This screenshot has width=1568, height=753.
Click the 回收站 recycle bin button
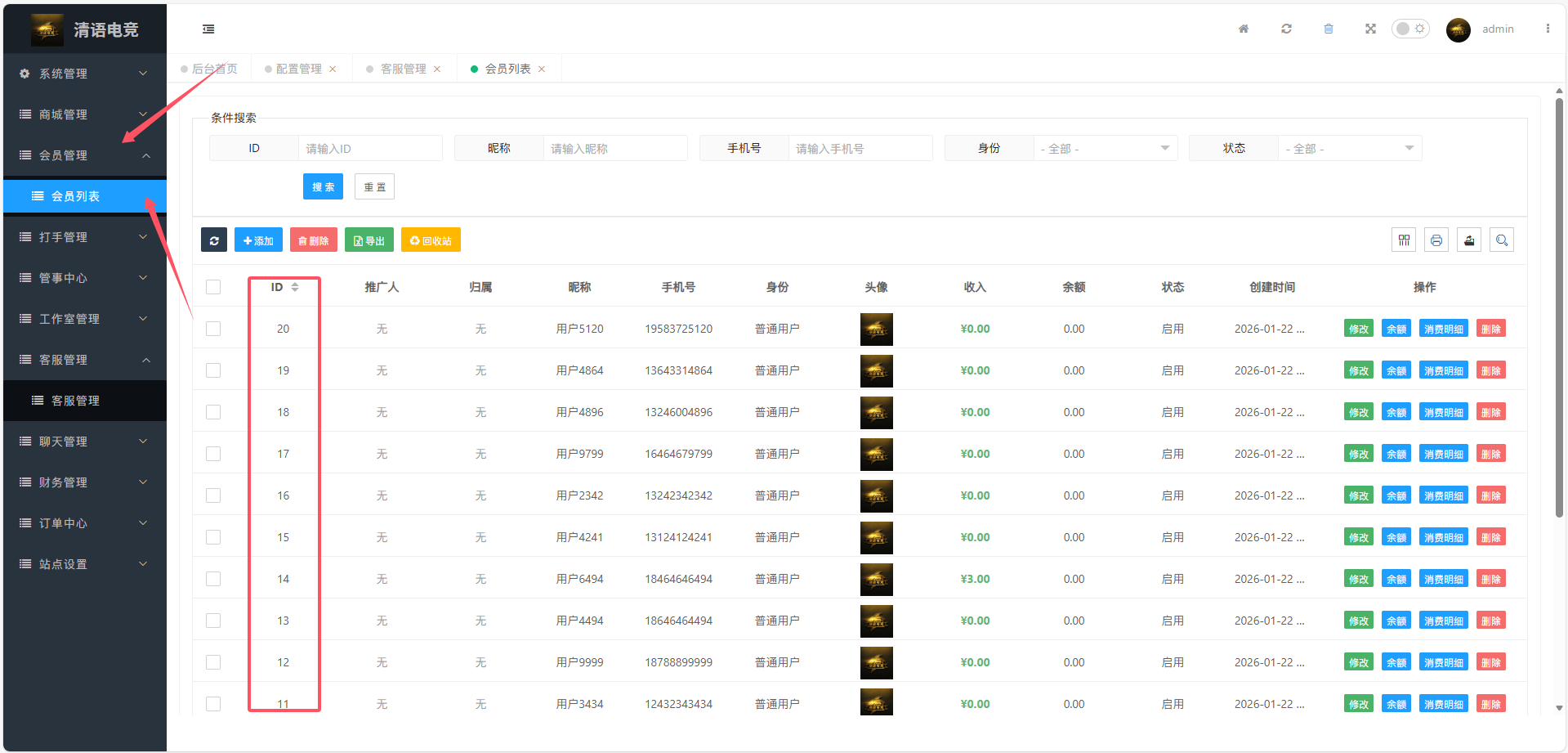(431, 240)
